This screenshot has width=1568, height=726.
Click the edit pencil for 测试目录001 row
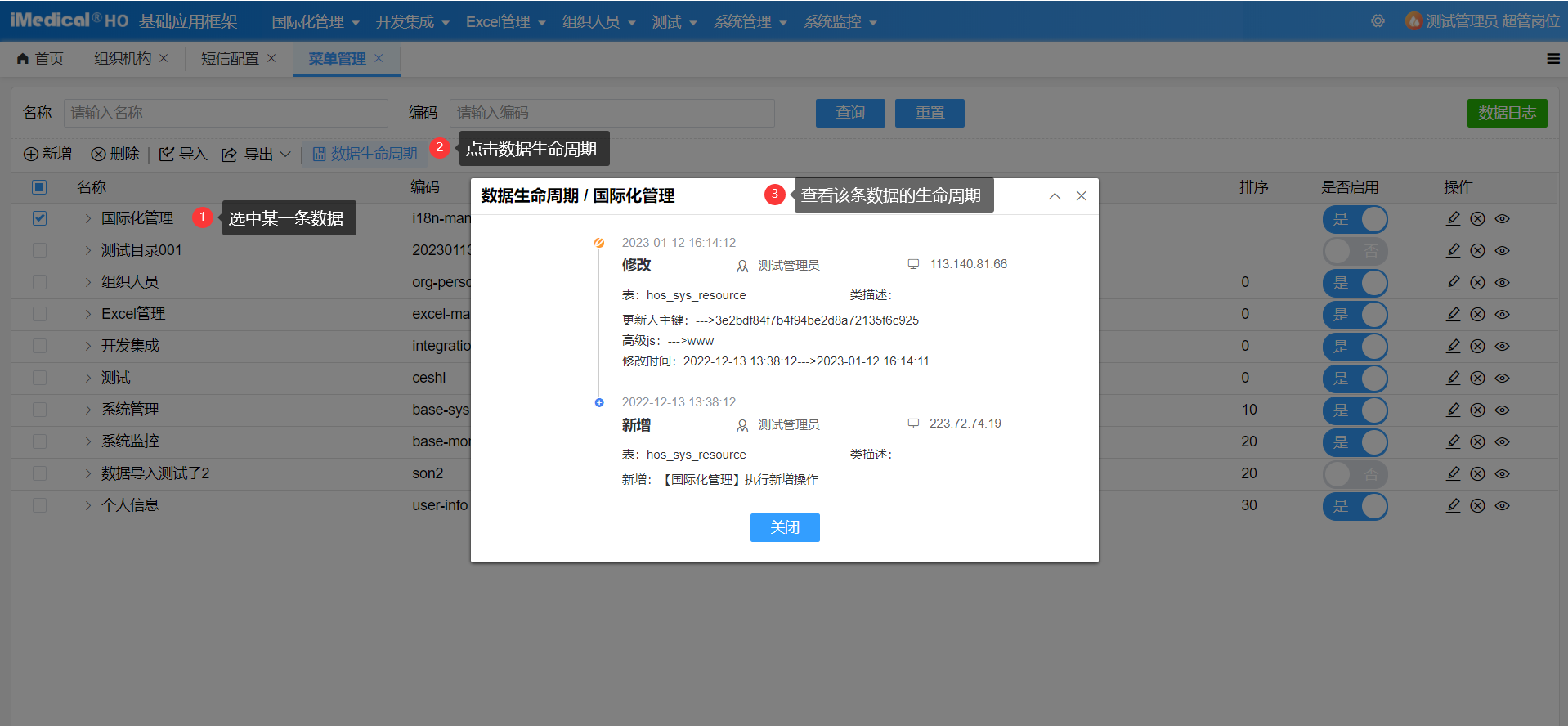tap(1453, 250)
